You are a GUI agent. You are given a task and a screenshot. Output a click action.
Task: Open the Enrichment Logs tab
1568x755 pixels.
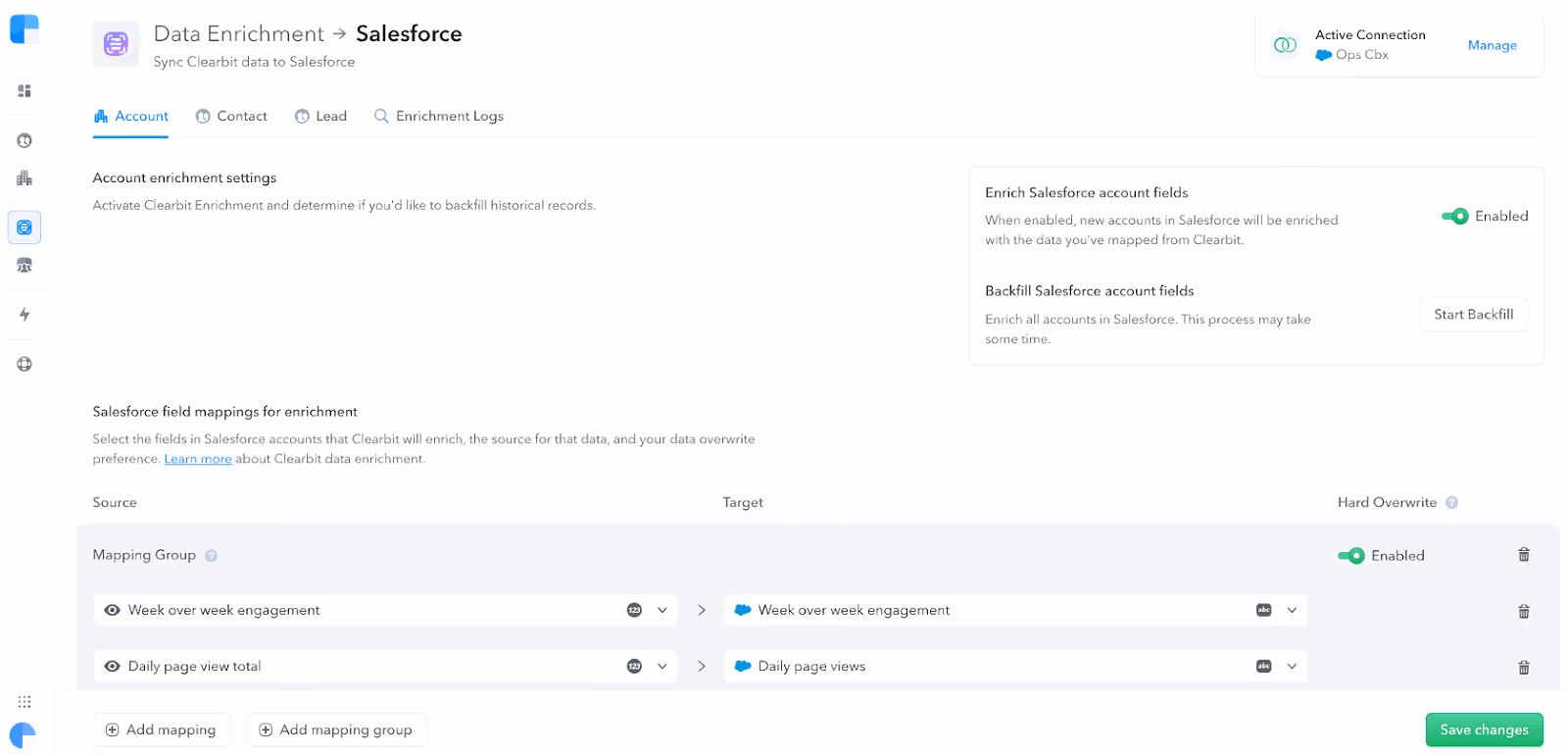click(x=439, y=117)
